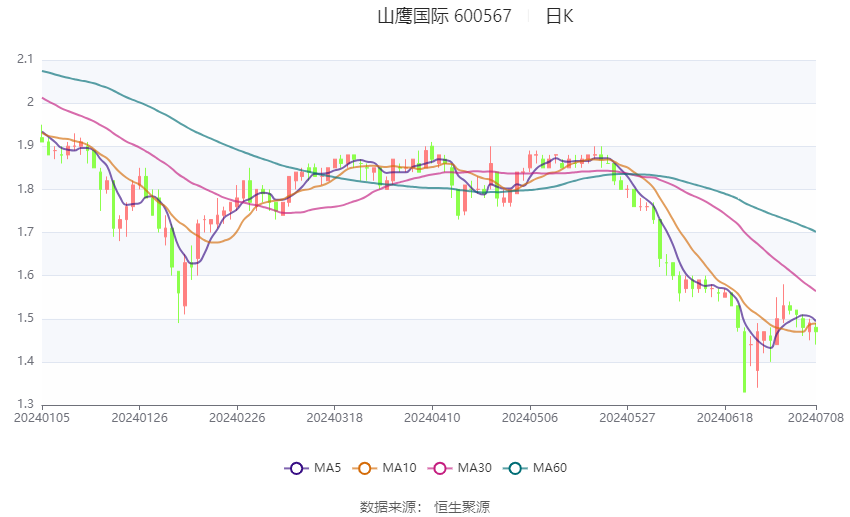Click the 20240226 date on the axis

(236, 417)
